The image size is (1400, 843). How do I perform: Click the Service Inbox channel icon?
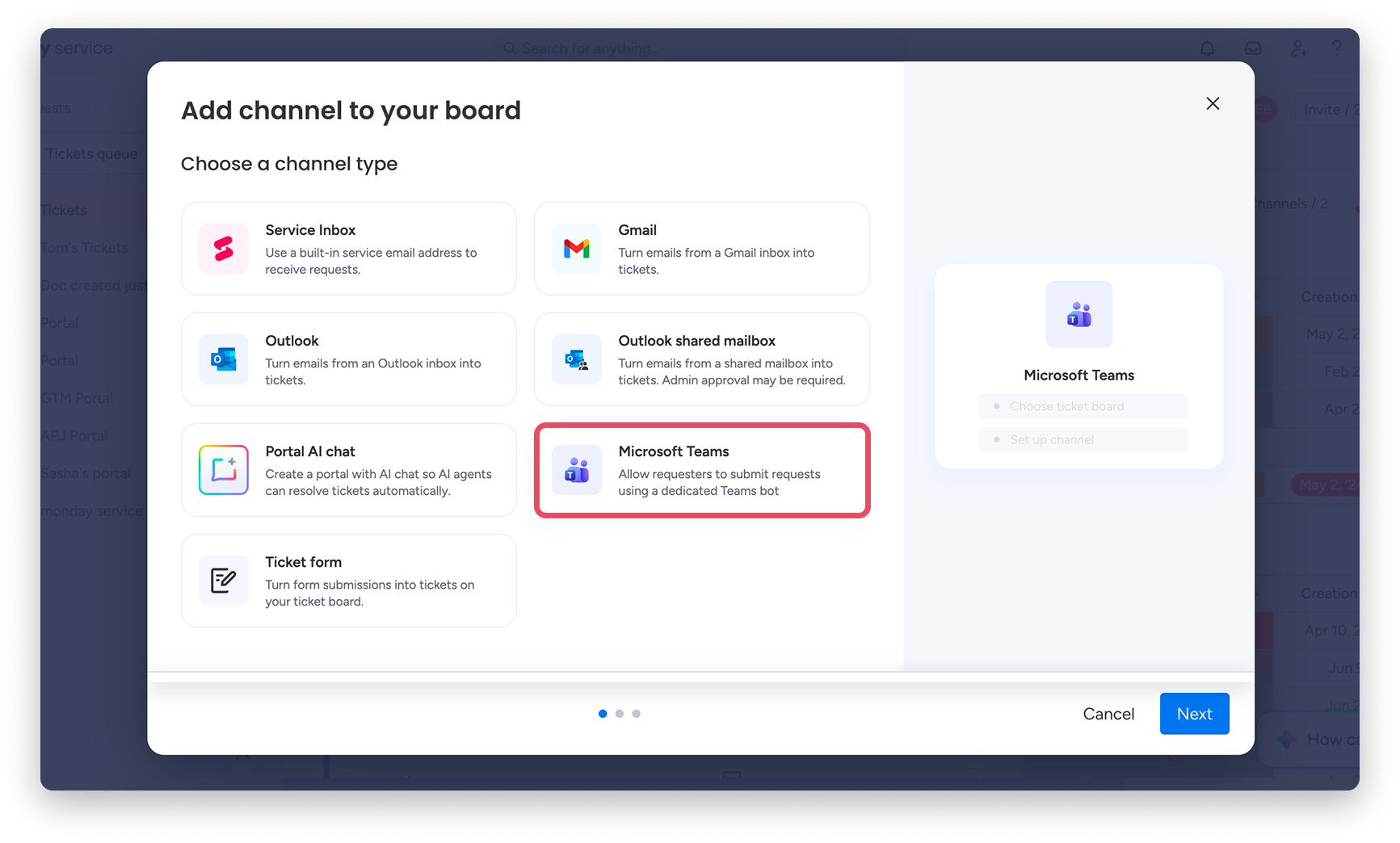[224, 249]
